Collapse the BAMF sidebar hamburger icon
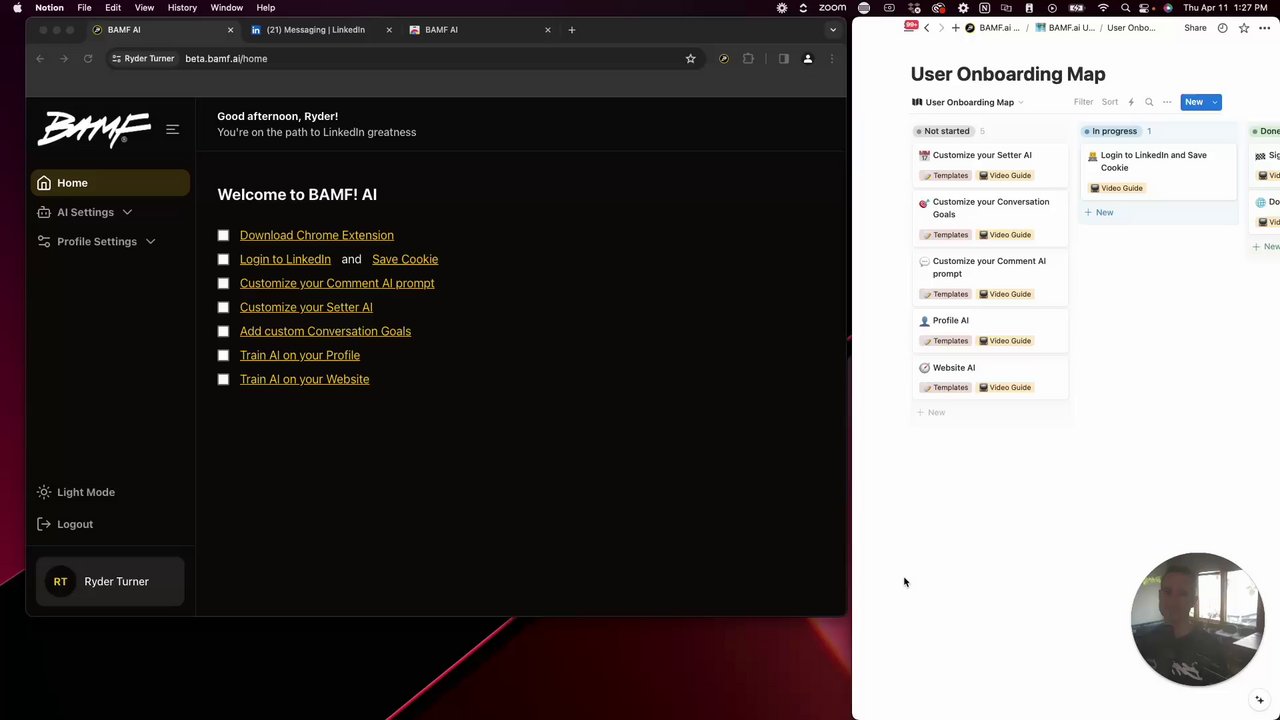 (172, 129)
